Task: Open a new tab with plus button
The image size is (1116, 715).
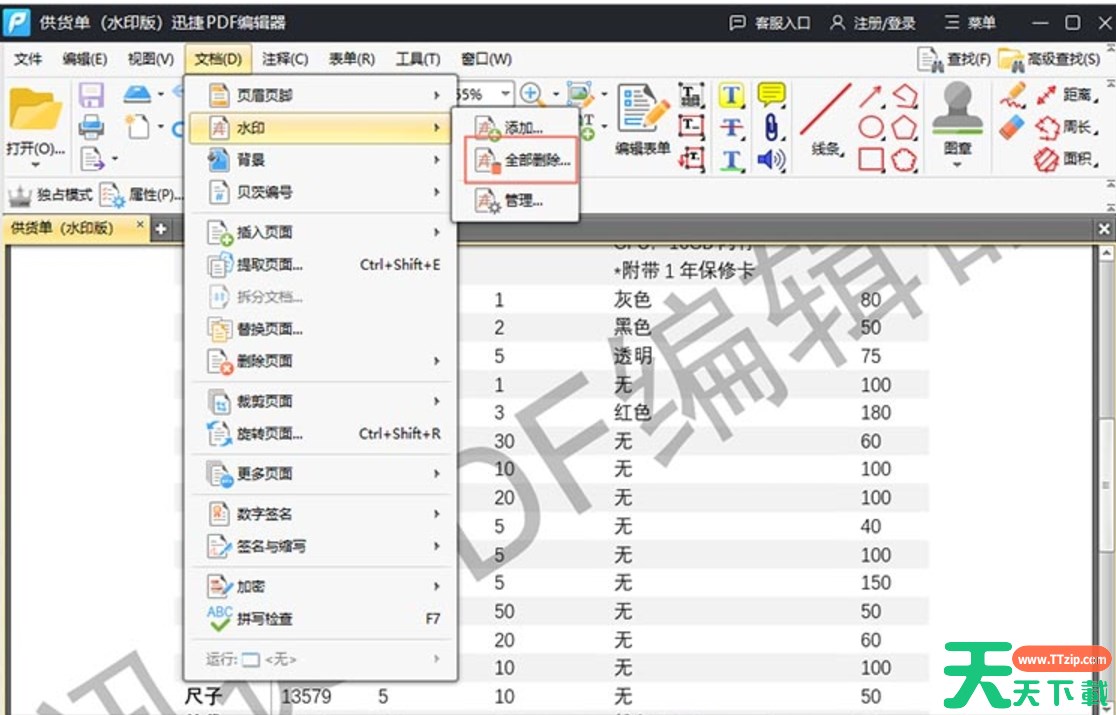Action: (160, 228)
